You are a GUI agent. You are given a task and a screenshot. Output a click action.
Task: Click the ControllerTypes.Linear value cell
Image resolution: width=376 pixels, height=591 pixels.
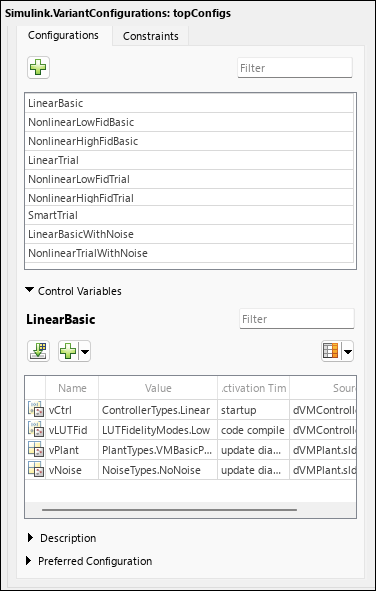(158, 410)
